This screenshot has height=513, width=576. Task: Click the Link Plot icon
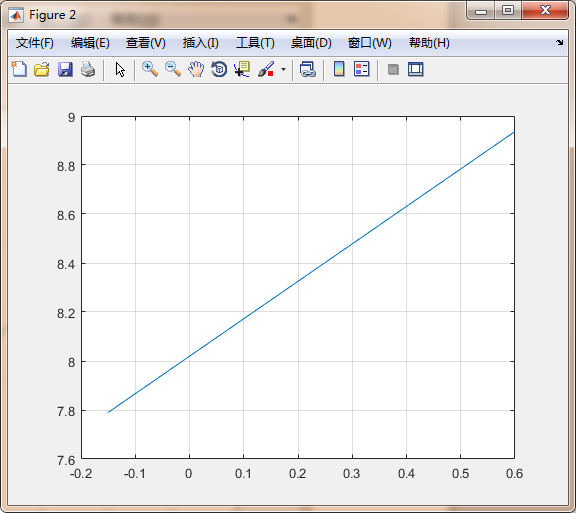(307, 69)
